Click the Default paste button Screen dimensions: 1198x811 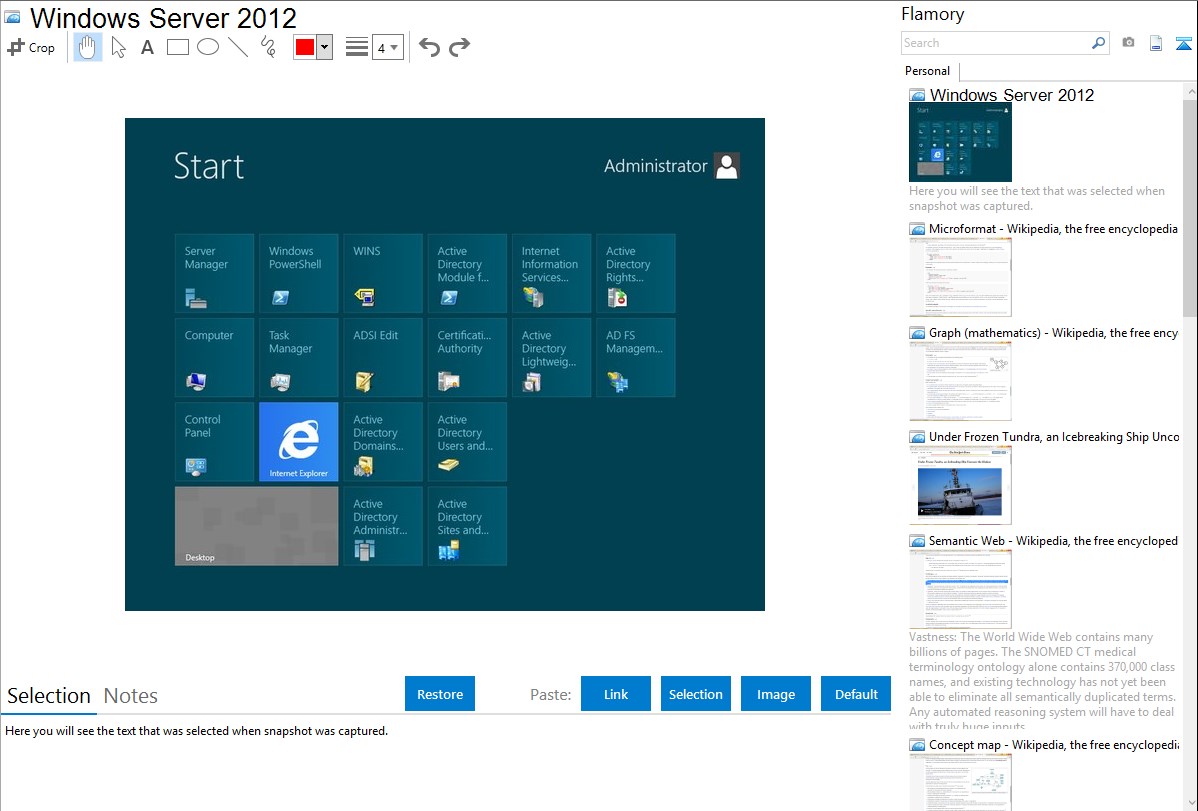[856, 694]
